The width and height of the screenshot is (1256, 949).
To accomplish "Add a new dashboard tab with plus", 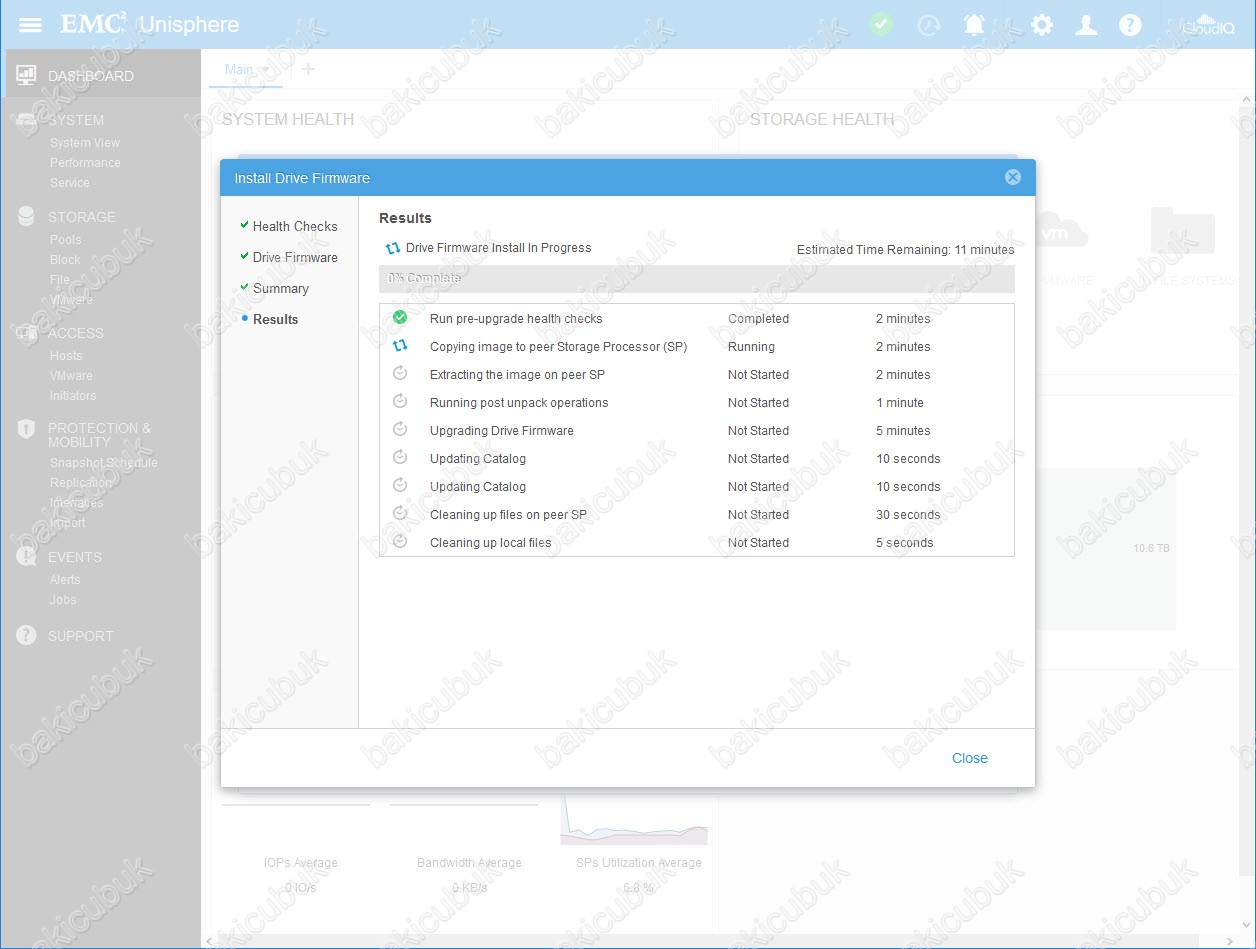I will (308, 69).
